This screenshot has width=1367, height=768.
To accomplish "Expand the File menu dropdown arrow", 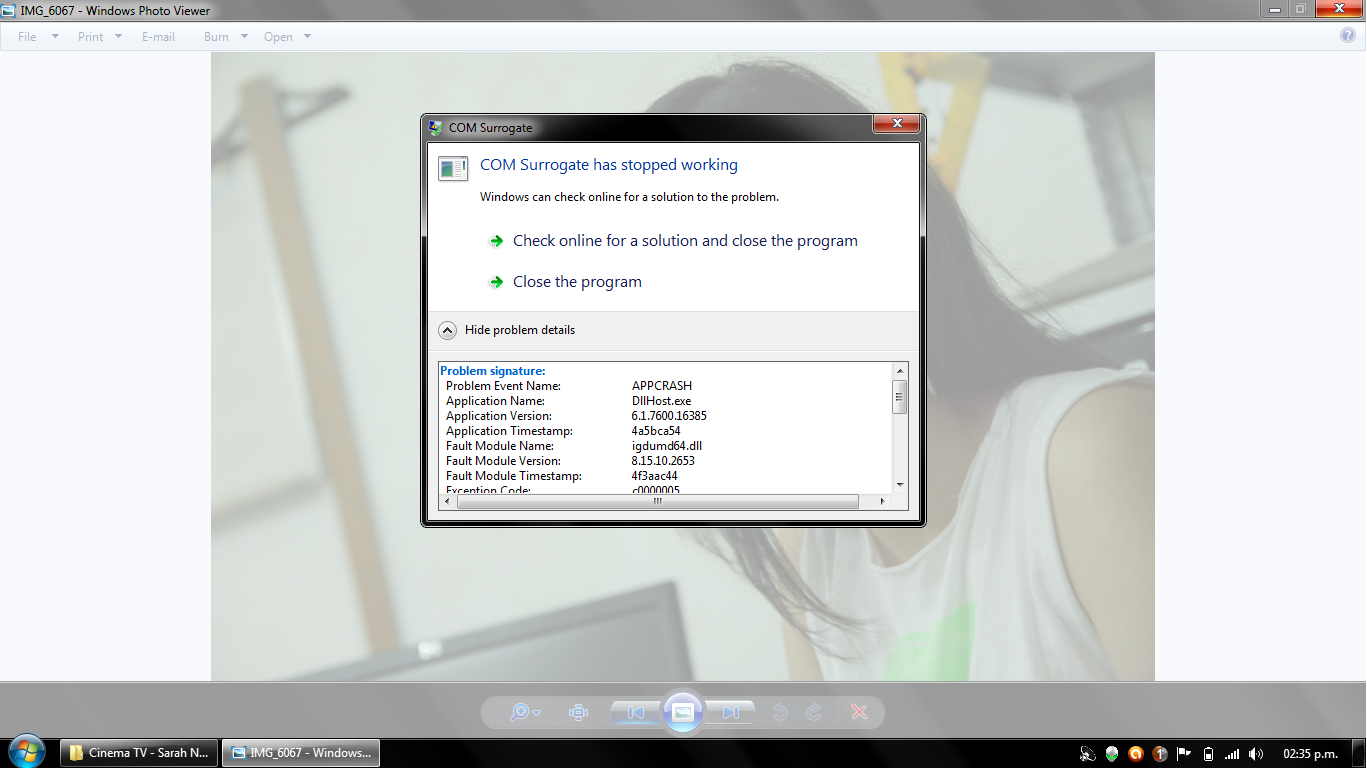I will (55, 36).
